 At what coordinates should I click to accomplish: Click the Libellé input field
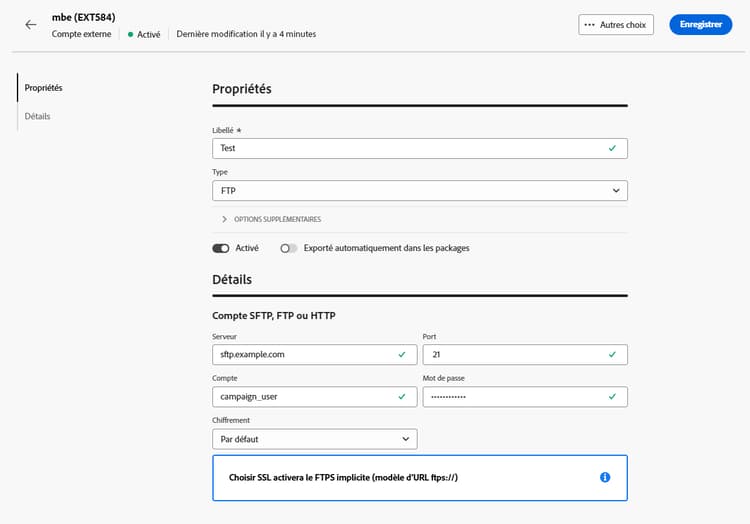419,148
